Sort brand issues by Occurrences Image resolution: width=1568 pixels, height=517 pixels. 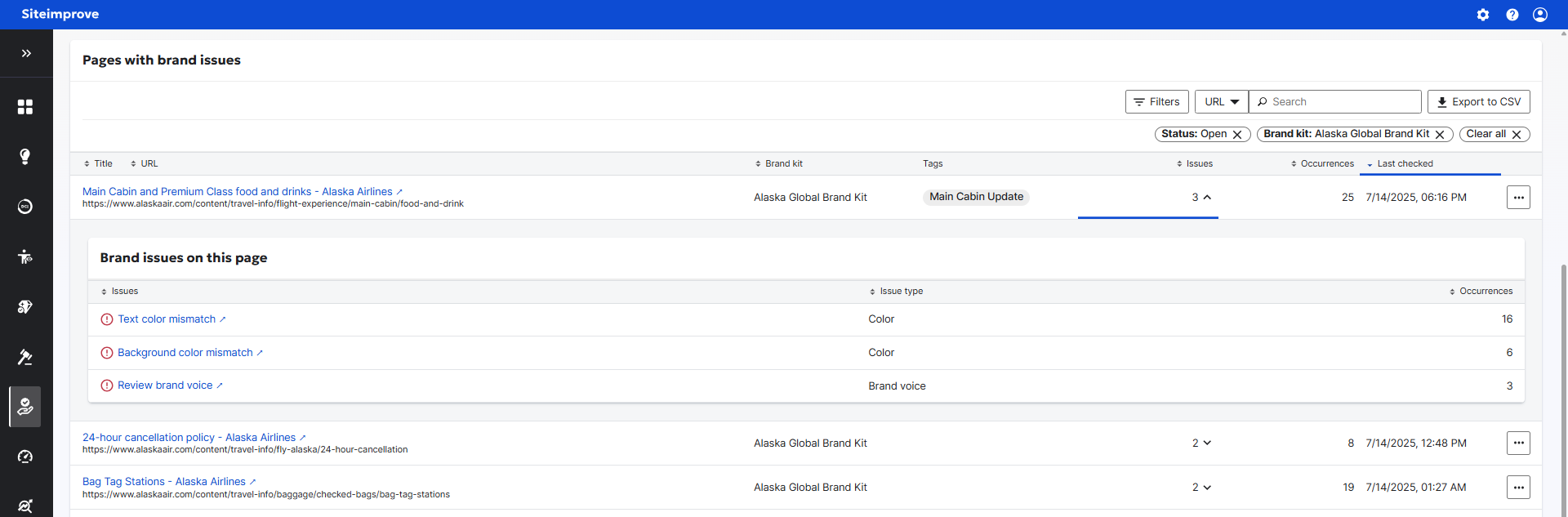1481,292
